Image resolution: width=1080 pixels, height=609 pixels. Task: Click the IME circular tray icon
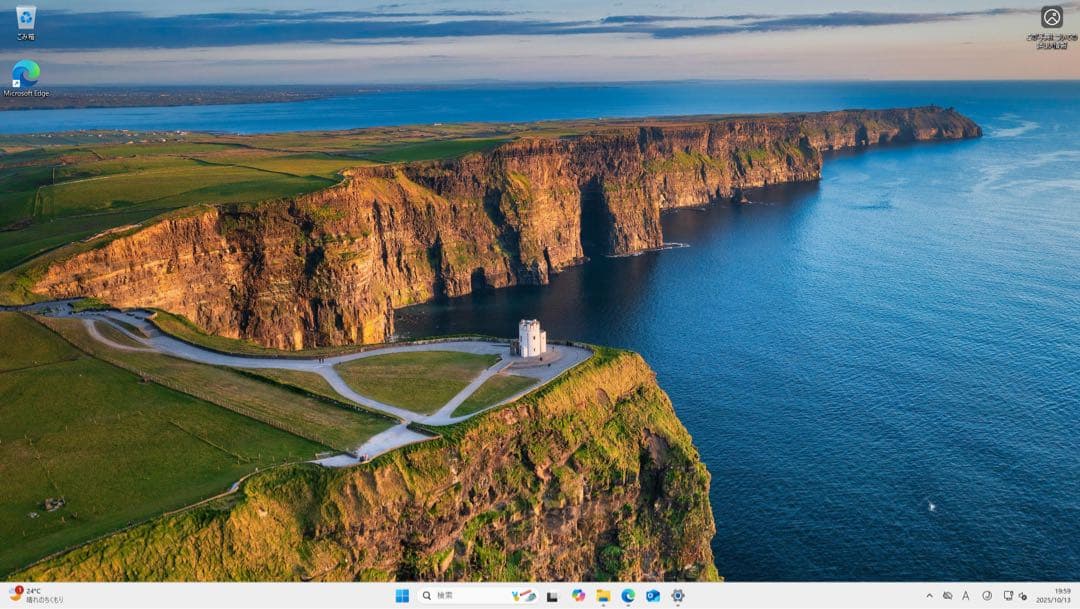(x=987, y=596)
